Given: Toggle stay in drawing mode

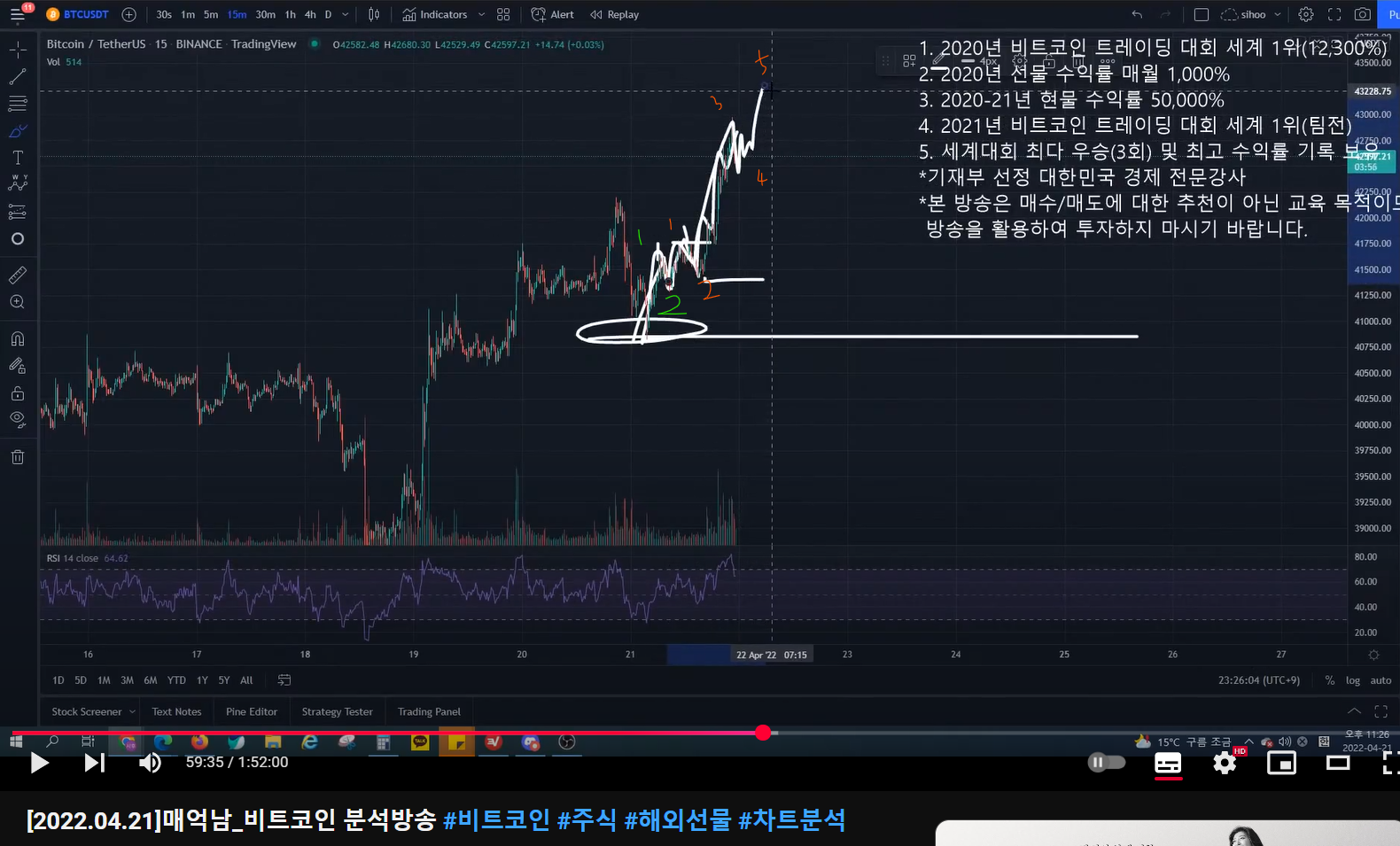Looking at the screenshot, I should point(18,365).
